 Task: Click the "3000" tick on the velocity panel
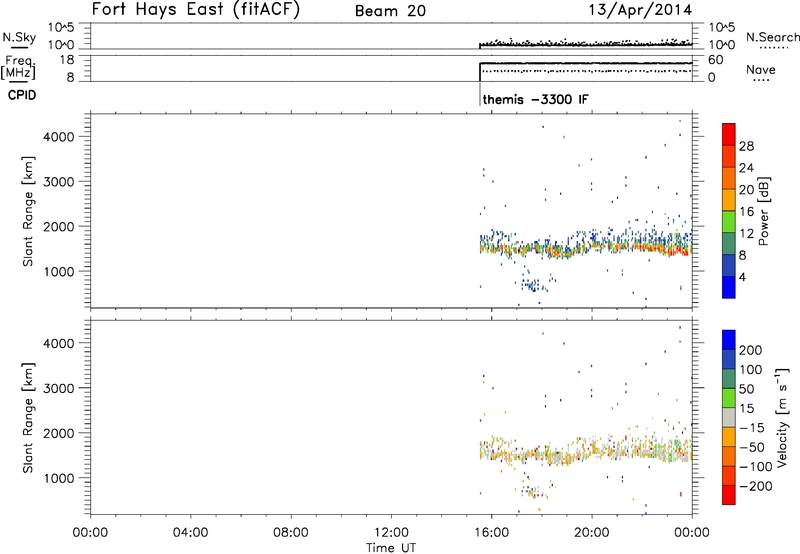(x=58, y=388)
